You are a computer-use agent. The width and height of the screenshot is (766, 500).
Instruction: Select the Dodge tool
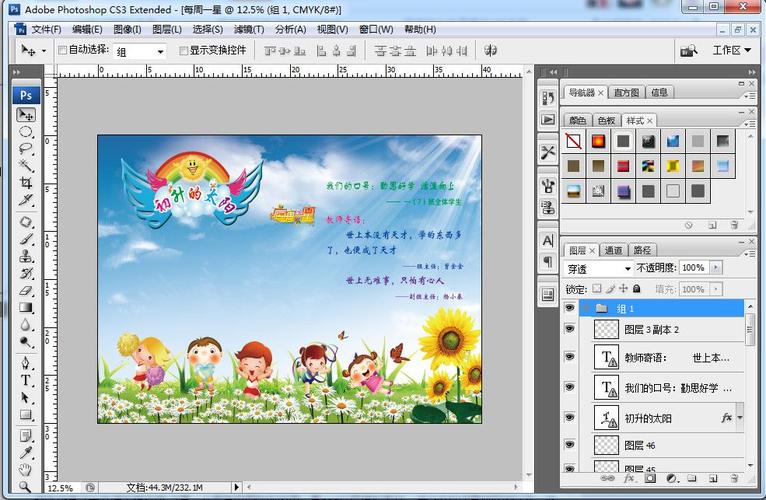point(26,342)
